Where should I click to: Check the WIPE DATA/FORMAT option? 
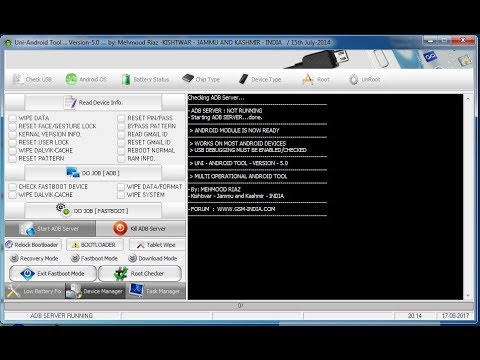121,187
